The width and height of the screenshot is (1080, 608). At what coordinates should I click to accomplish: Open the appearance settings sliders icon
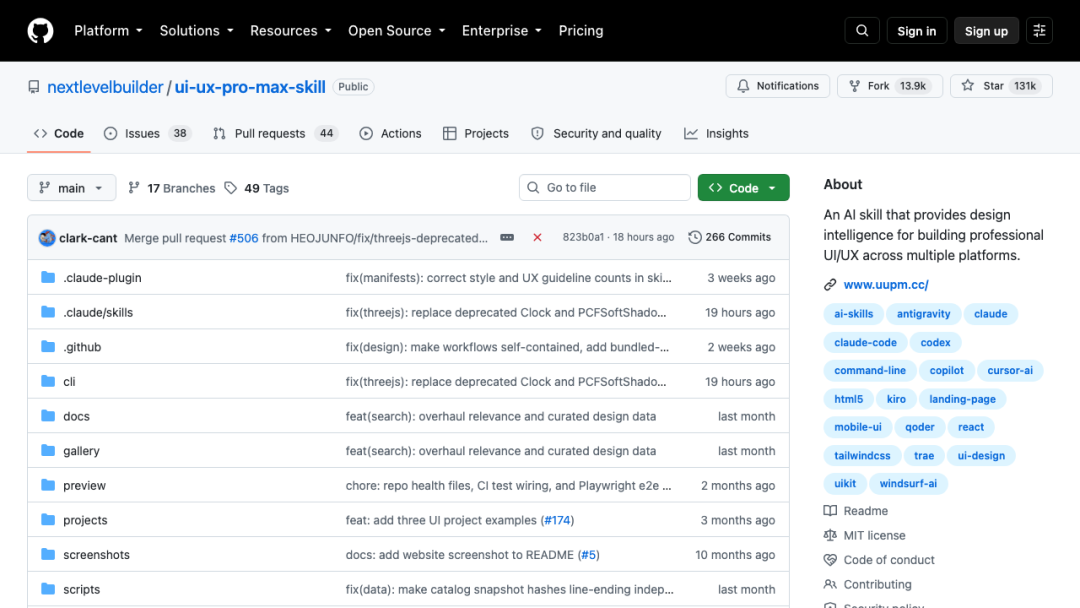[x=1039, y=31]
